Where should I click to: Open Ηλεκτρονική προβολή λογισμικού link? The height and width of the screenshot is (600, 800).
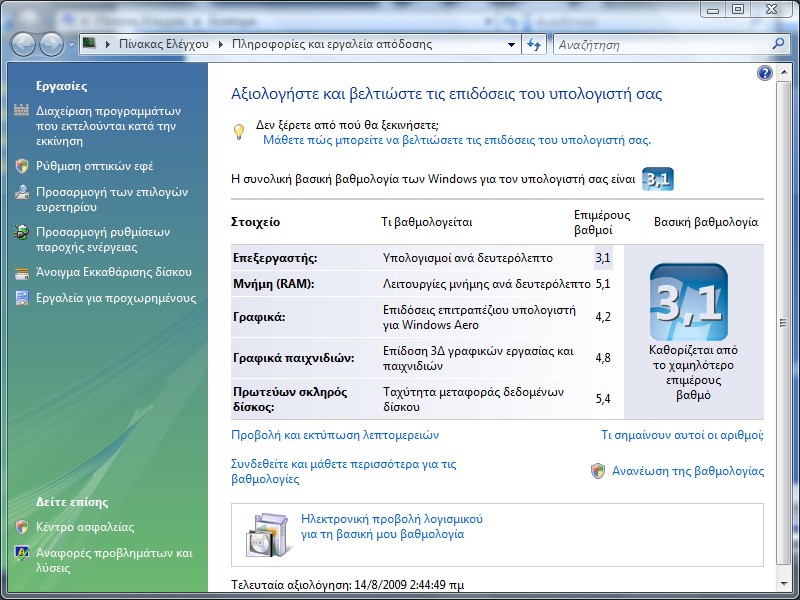point(391,527)
